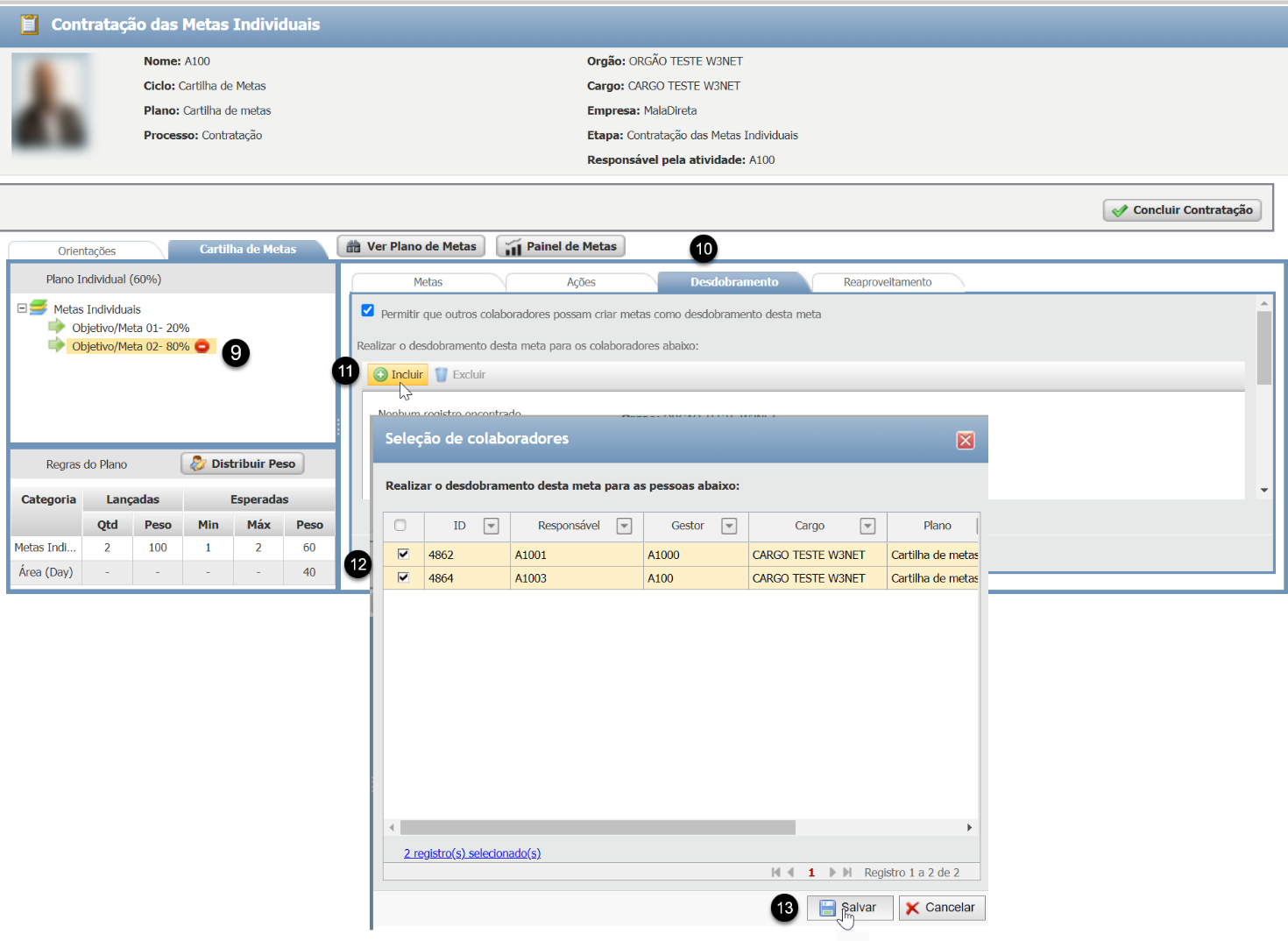Click the A1003 responsável cell

coord(577,578)
